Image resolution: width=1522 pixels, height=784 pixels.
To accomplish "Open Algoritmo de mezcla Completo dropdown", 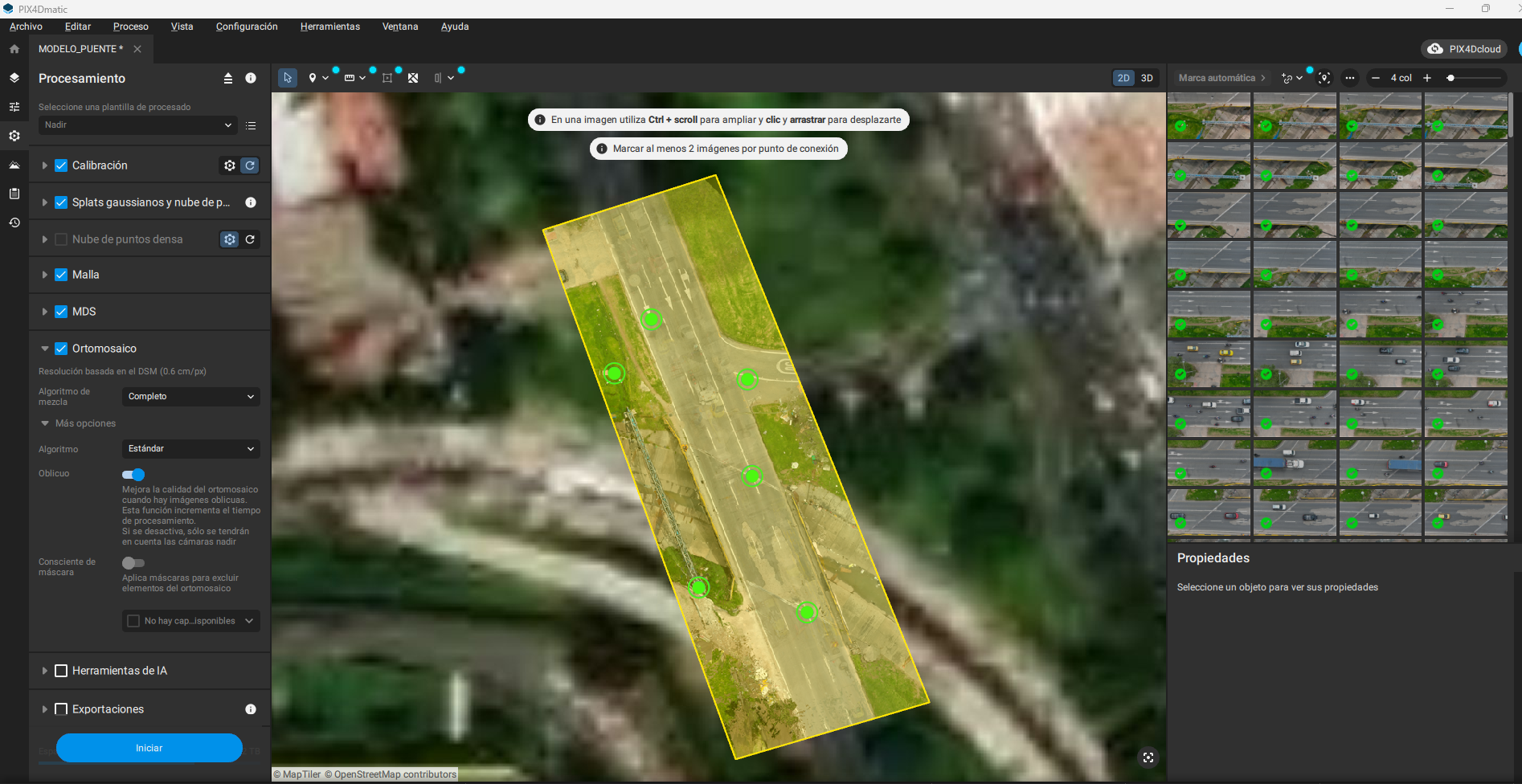I will tap(191, 397).
